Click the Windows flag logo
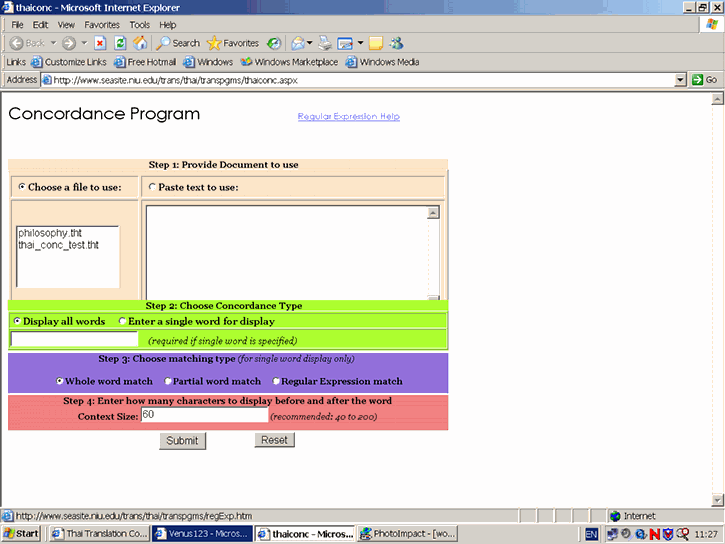The width and height of the screenshot is (725, 544). click(x=712, y=24)
